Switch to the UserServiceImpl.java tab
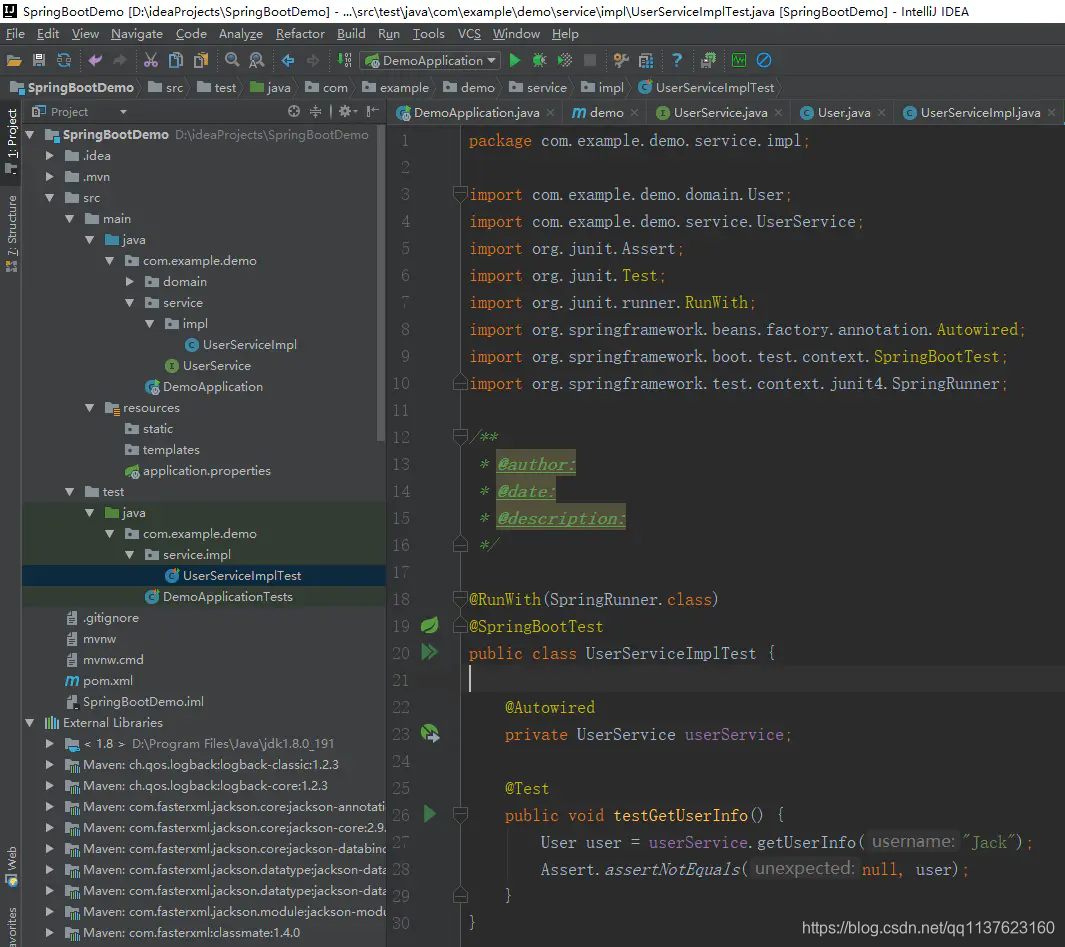 980,113
